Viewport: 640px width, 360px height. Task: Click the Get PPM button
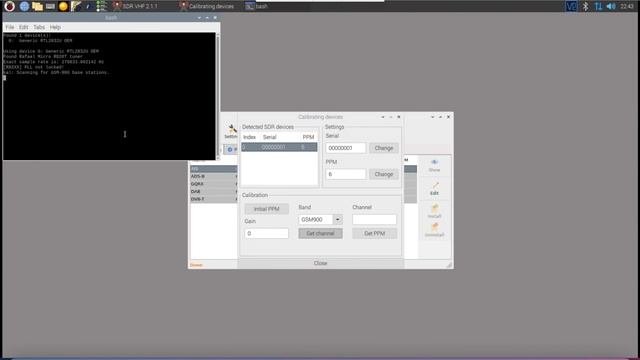374,233
